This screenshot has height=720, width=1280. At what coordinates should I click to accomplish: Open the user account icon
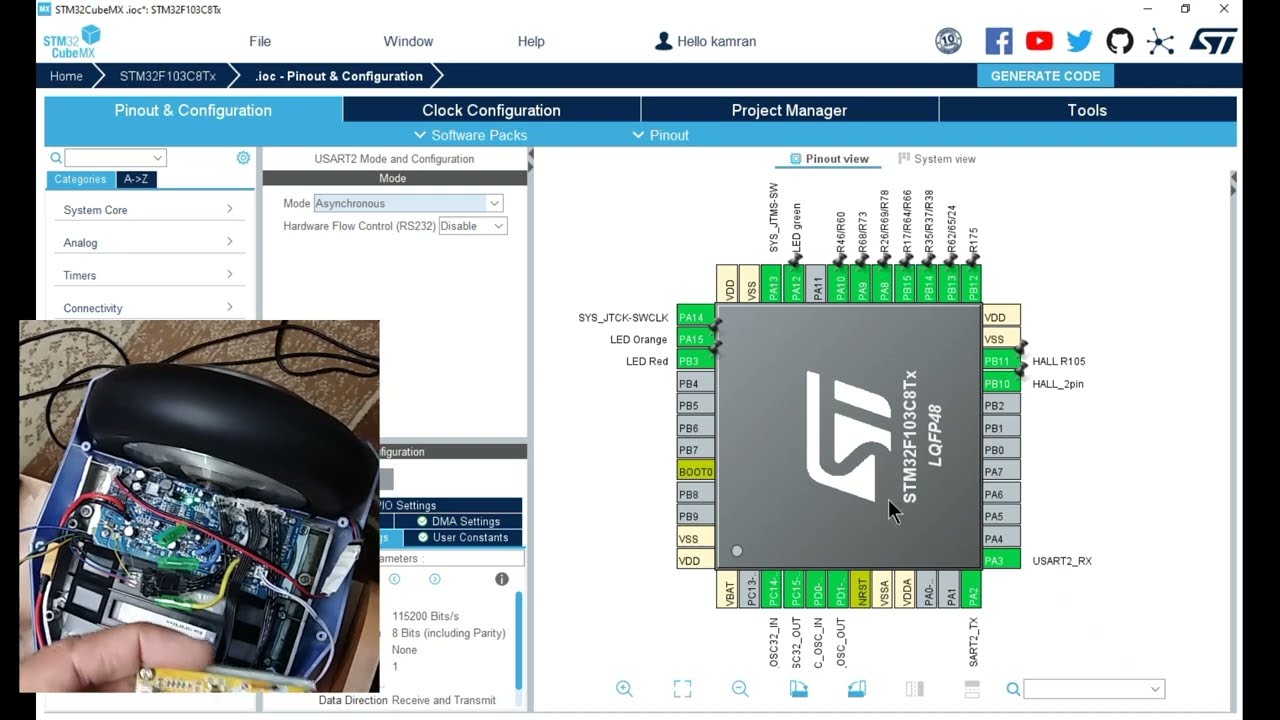pos(663,41)
